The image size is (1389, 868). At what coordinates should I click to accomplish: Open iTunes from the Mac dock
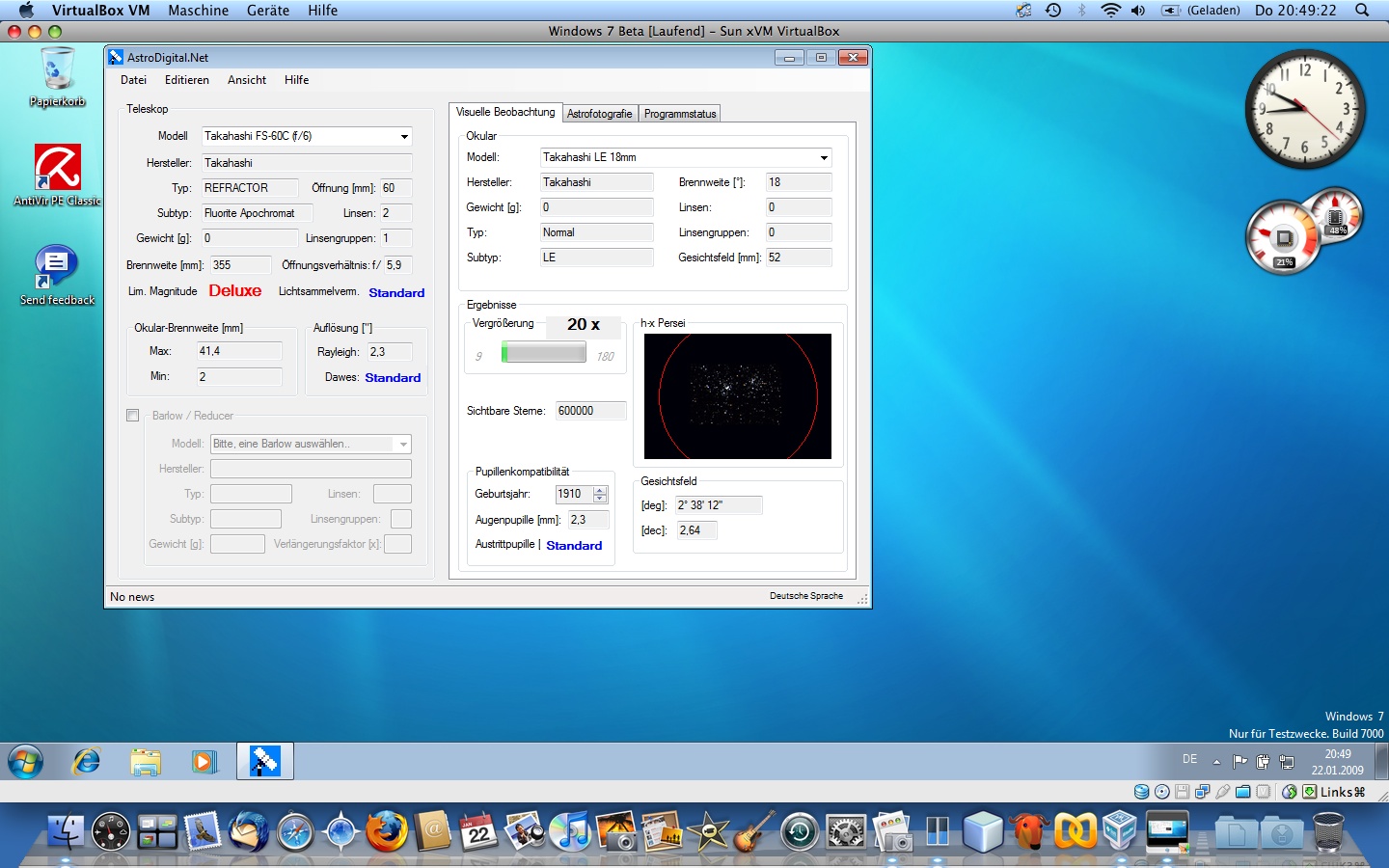pyautogui.click(x=570, y=831)
